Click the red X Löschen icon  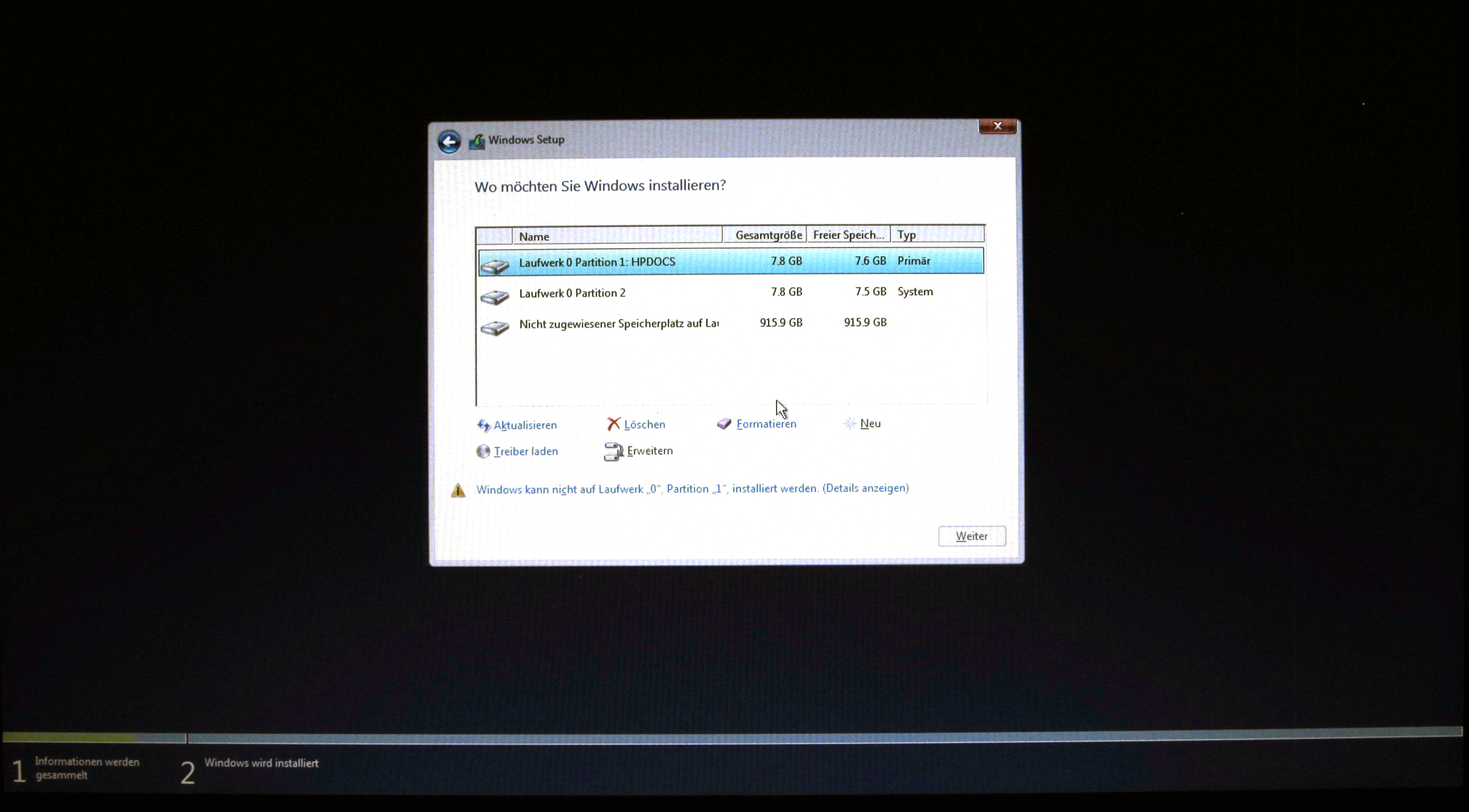pyautogui.click(x=613, y=424)
